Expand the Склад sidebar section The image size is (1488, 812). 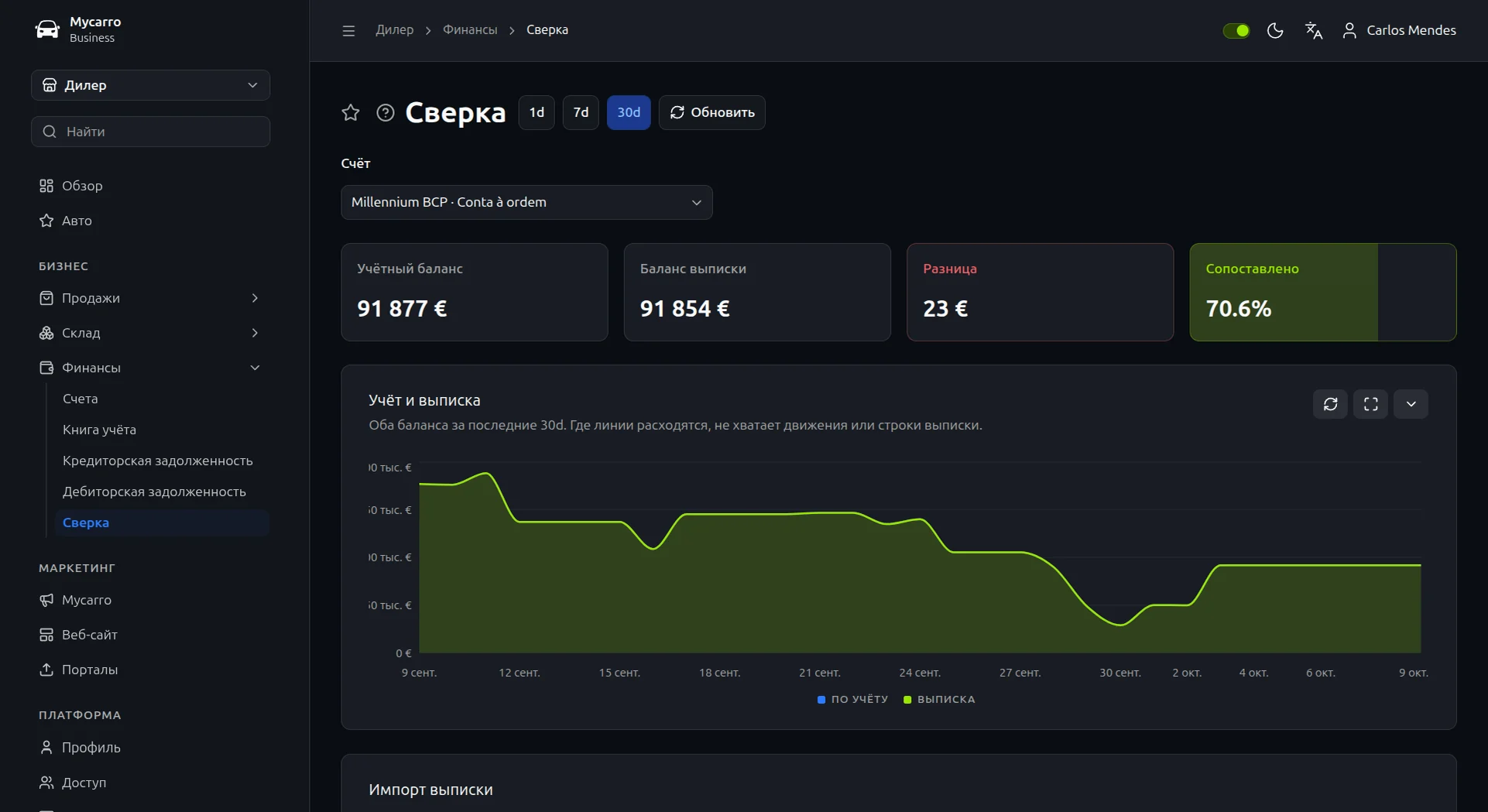pos(150,333)
